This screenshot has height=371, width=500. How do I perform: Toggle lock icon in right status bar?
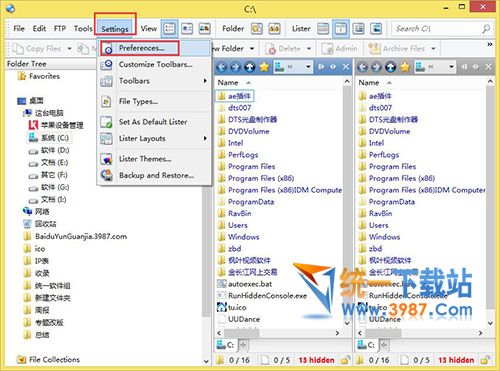tap(485, 360)
